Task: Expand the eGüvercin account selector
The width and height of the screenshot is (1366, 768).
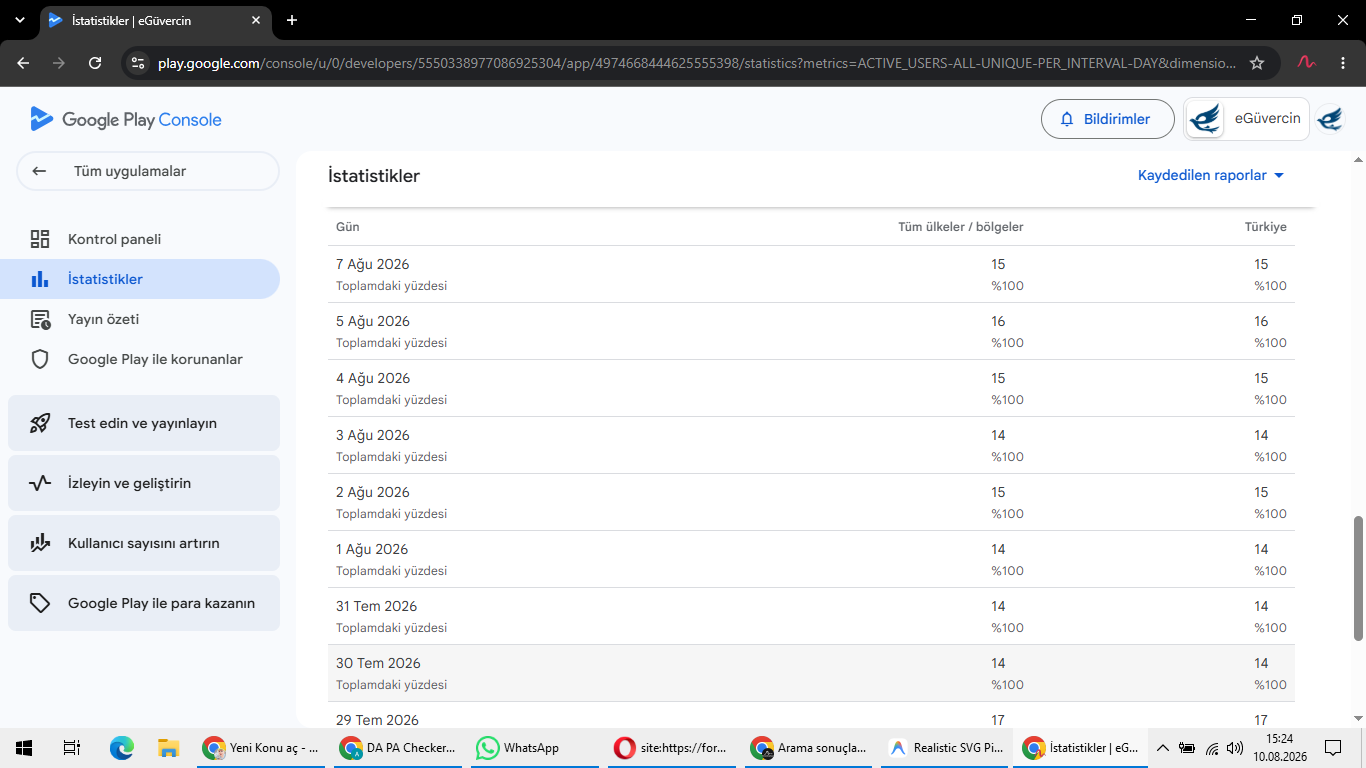Action: point(1246,119)
